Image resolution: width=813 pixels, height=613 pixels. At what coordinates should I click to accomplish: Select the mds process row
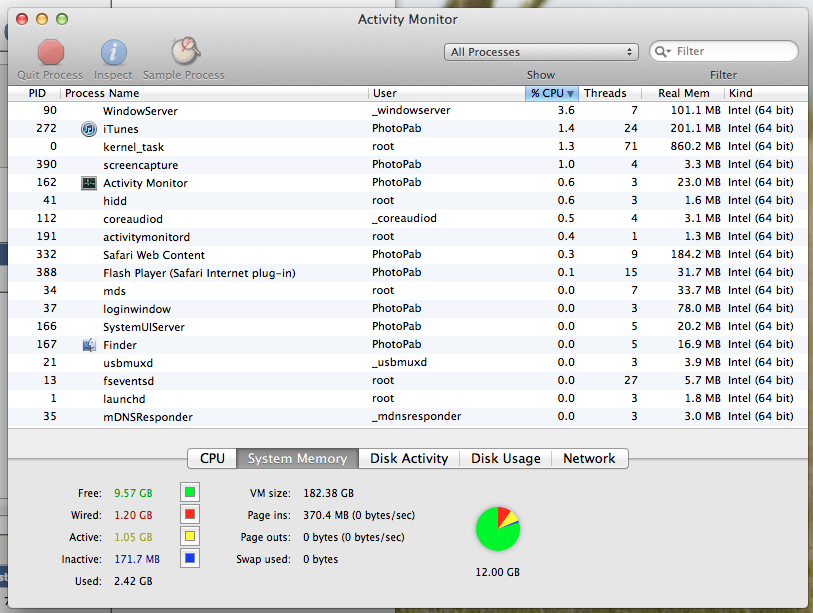point(408,291)
